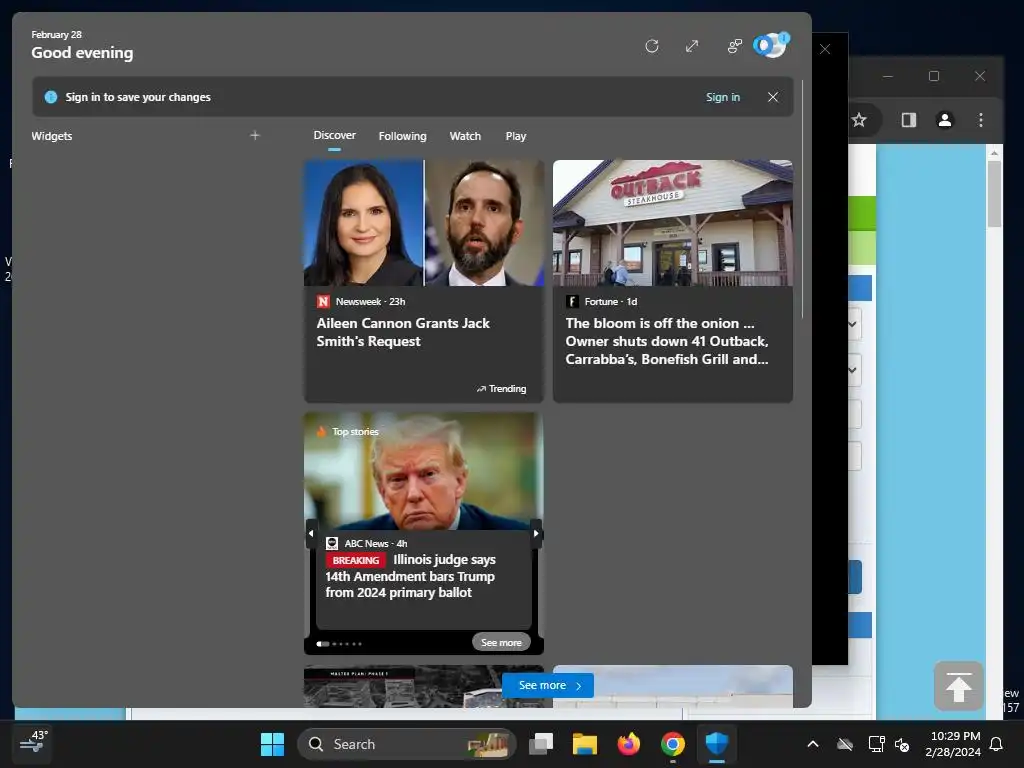Open Task View on the taskbar
1024x768 pixels.
tap(541, 744)
